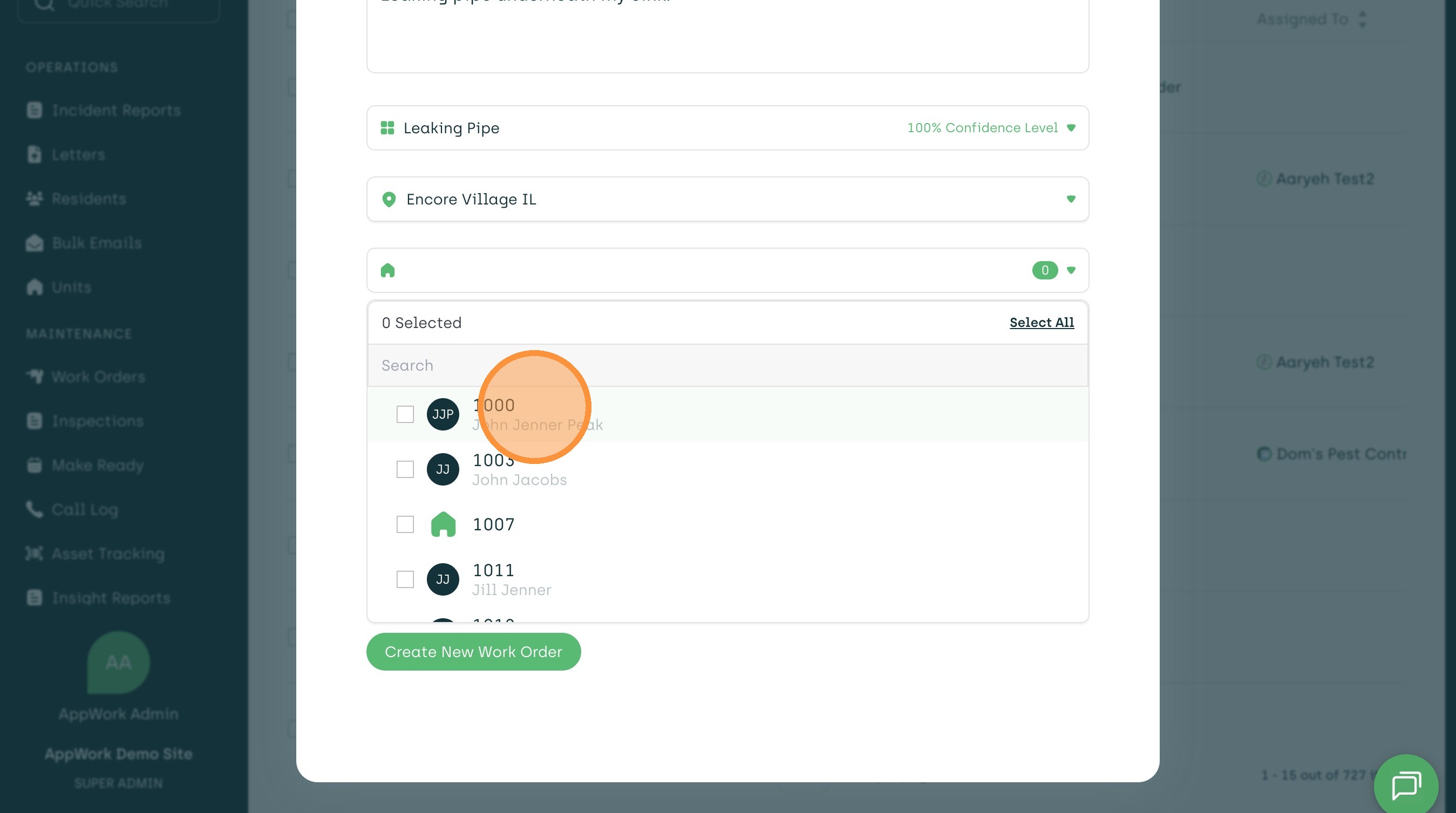Open the Encore Village IL property dropdown
Screen dimensions: 1456x813
(1071, 199)
